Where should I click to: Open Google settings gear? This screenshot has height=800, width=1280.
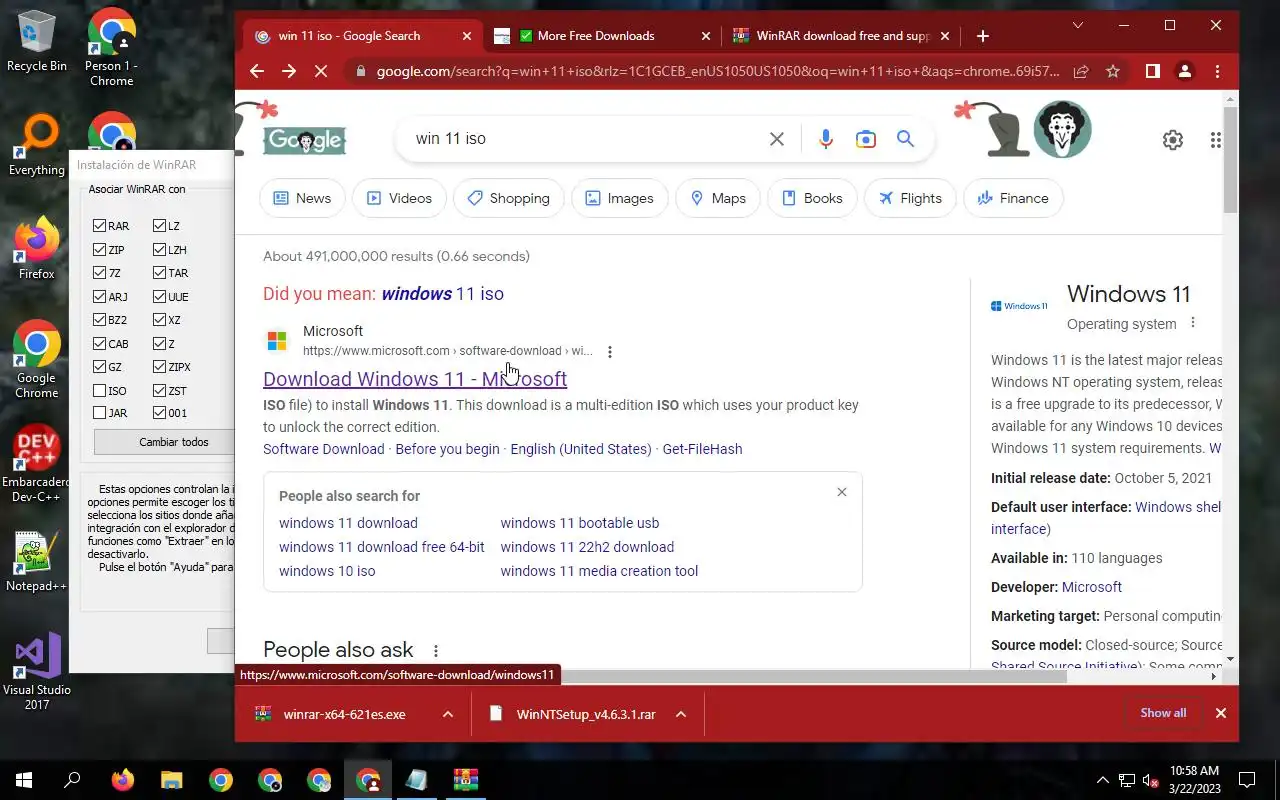tap(1173, 140)
